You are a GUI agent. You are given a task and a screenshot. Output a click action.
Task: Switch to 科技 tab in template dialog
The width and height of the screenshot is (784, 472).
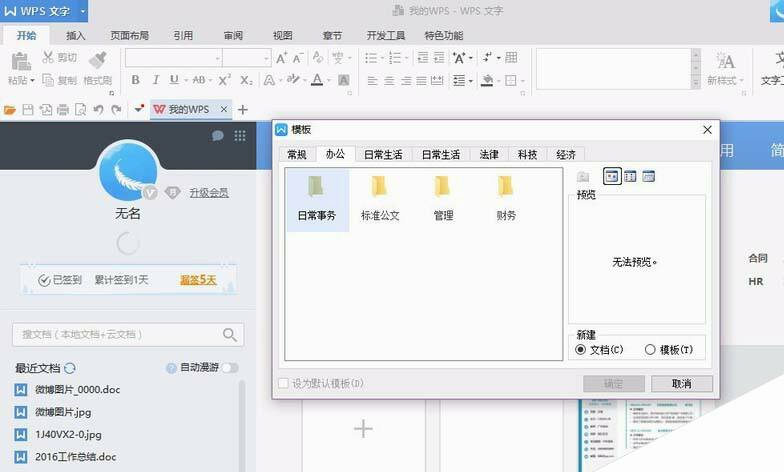[x=528, y=154]
